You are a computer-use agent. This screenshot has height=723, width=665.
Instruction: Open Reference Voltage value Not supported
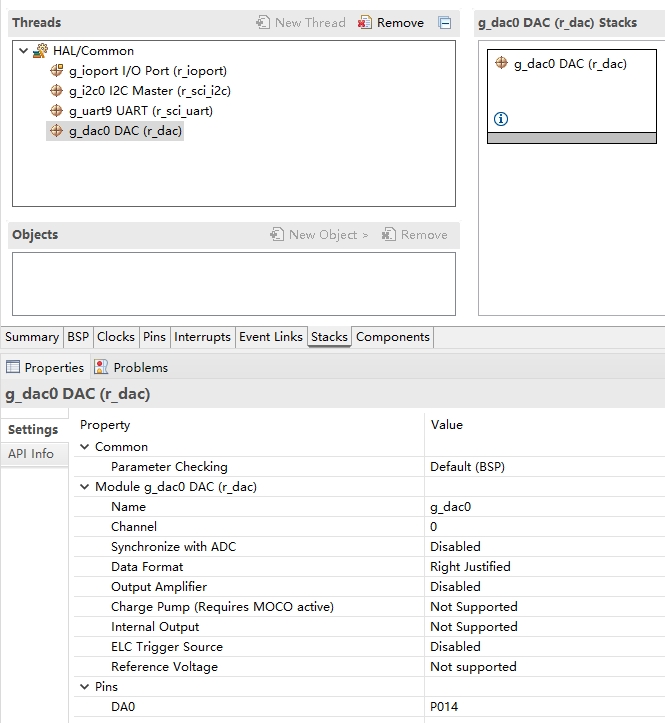tap(545, 667)
